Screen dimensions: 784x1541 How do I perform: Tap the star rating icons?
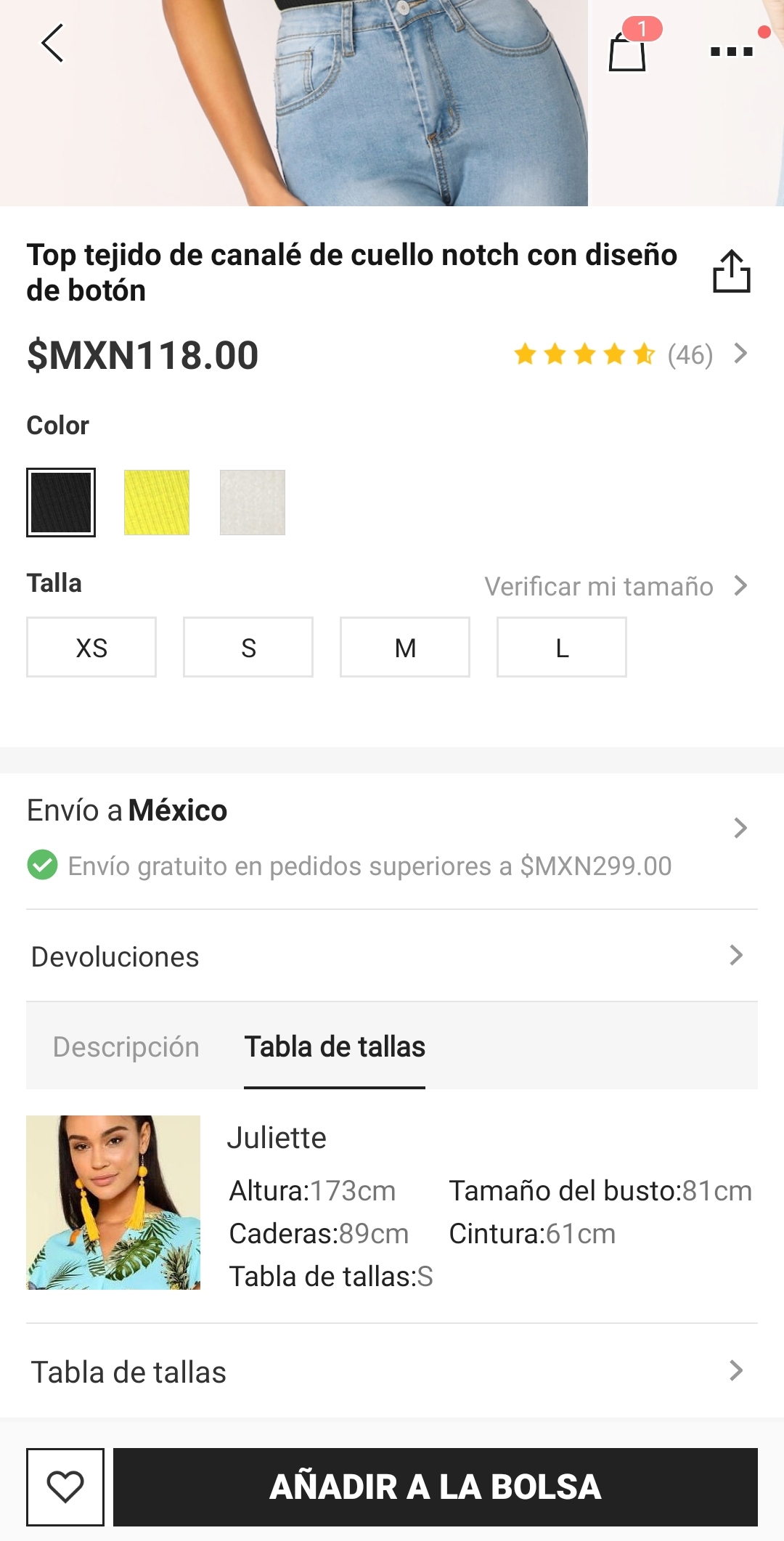tap(584, 355)
